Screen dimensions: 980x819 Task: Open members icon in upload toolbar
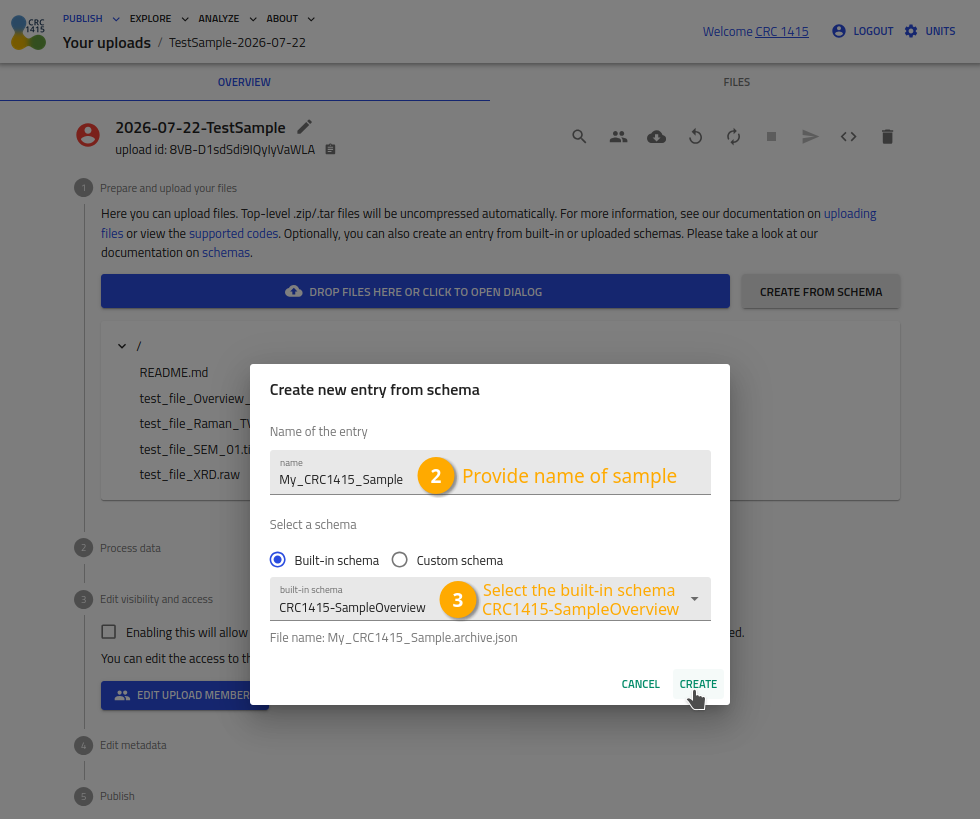tap(618, 136)
